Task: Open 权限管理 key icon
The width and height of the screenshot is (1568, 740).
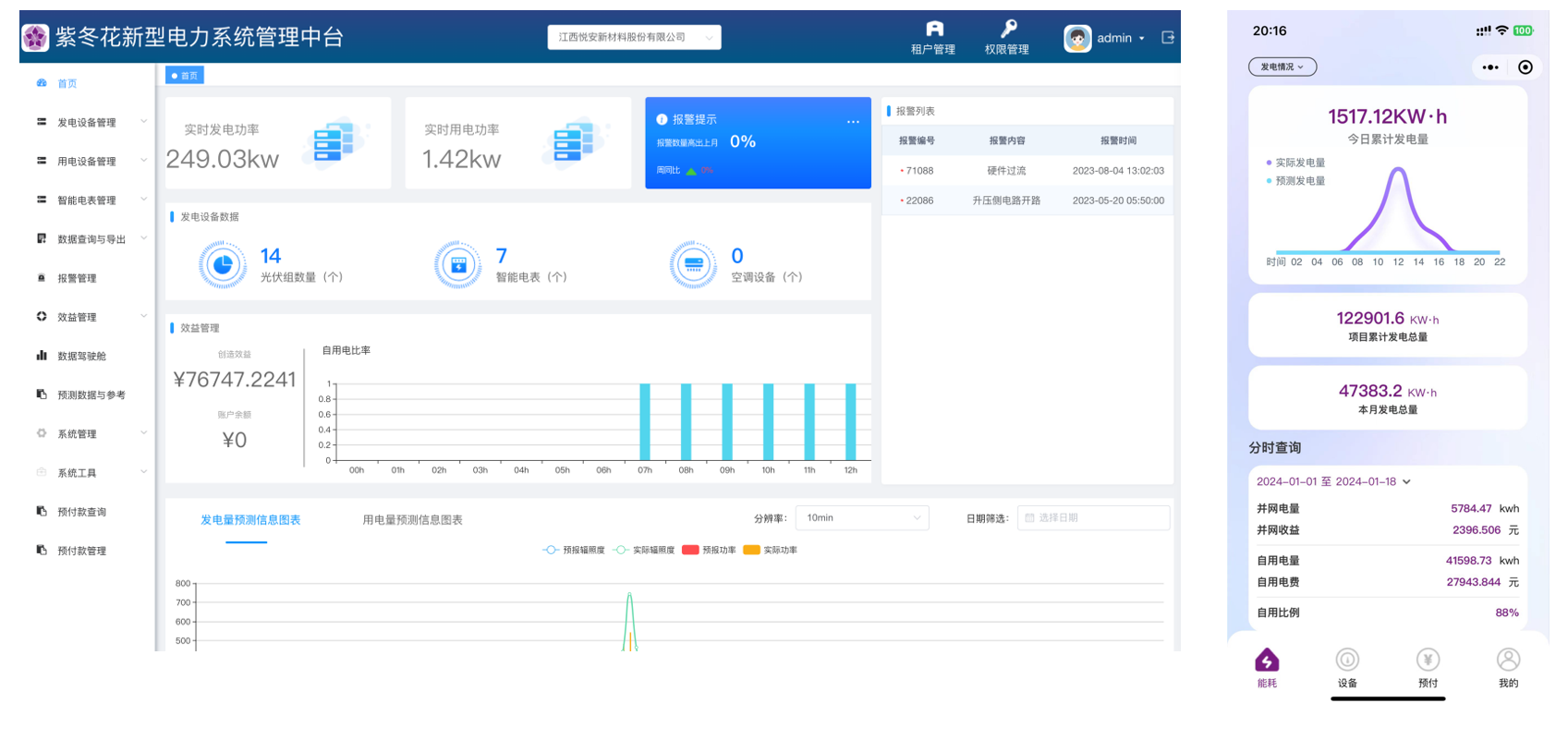Action: (1008, 30)
